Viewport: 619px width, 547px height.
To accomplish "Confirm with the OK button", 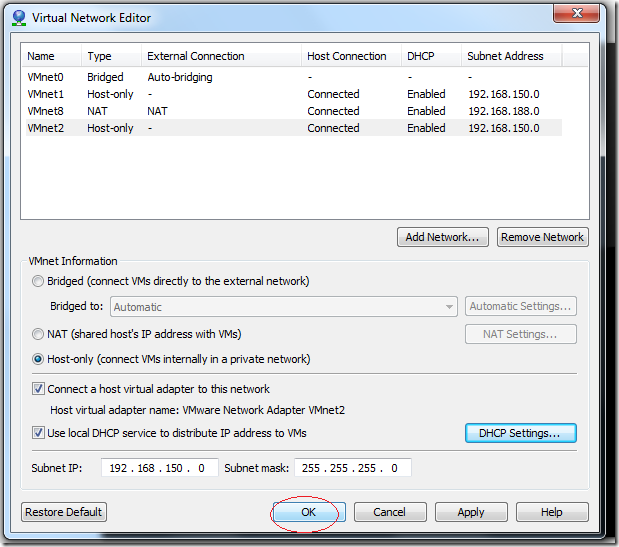I will (309, 512).
